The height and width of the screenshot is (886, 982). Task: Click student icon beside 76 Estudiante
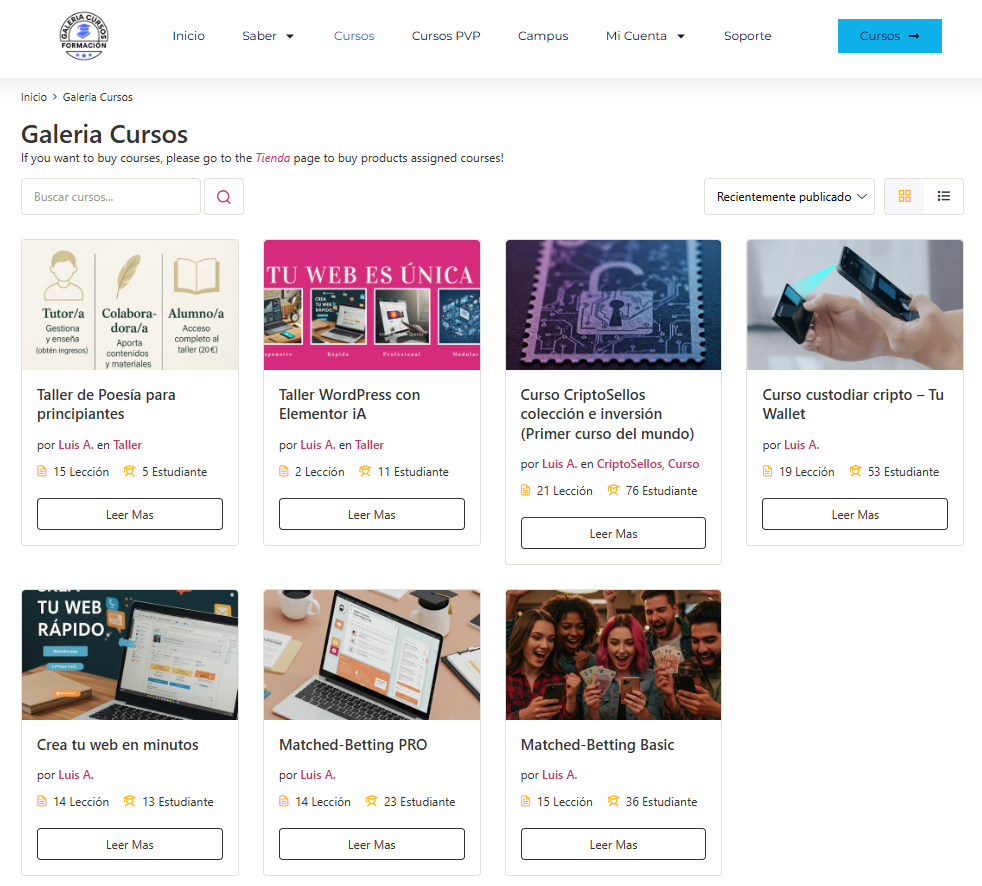pyautogui.click(x=613, y=490)
